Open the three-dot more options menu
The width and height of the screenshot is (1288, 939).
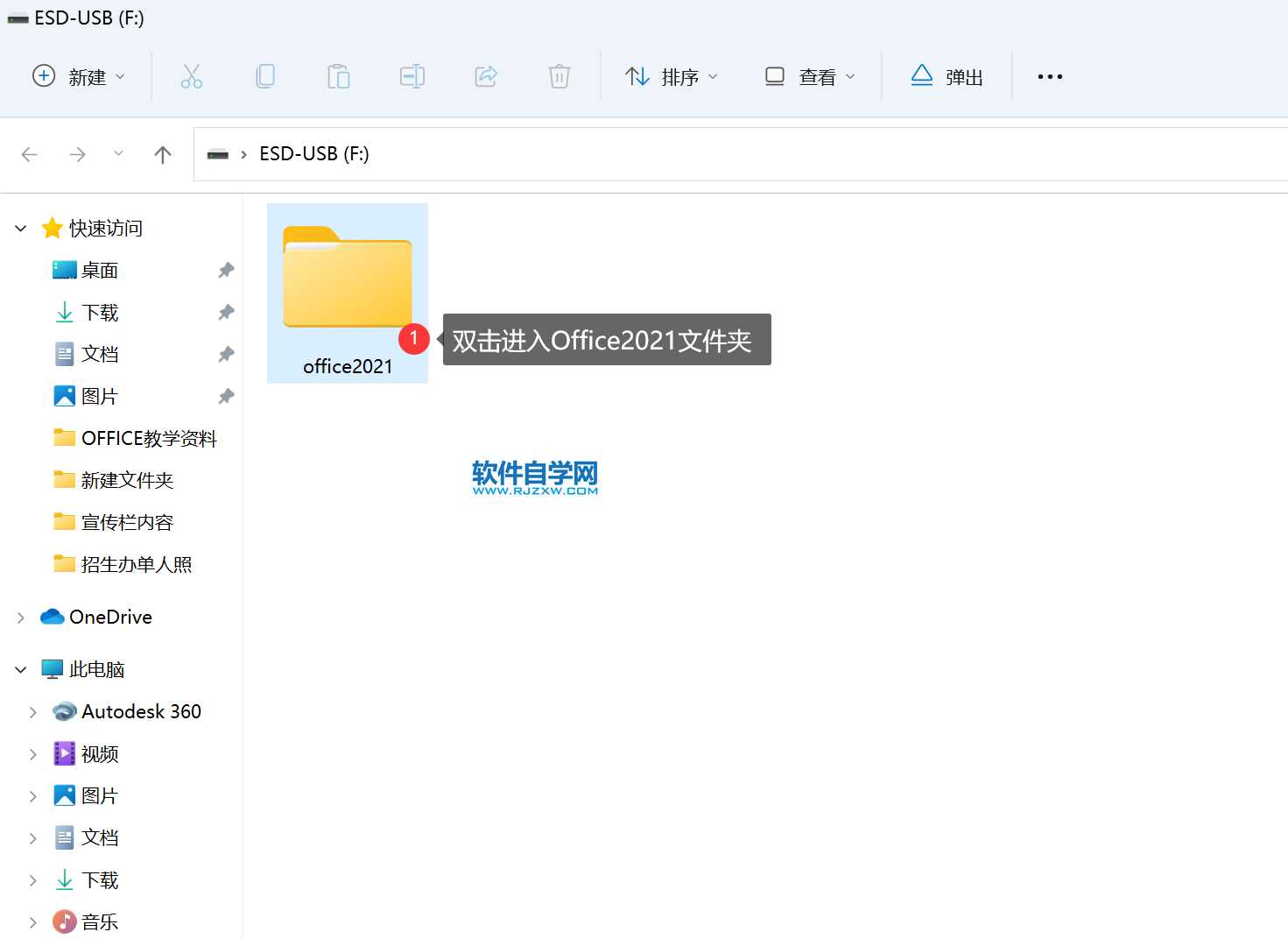coord(1049,77)
